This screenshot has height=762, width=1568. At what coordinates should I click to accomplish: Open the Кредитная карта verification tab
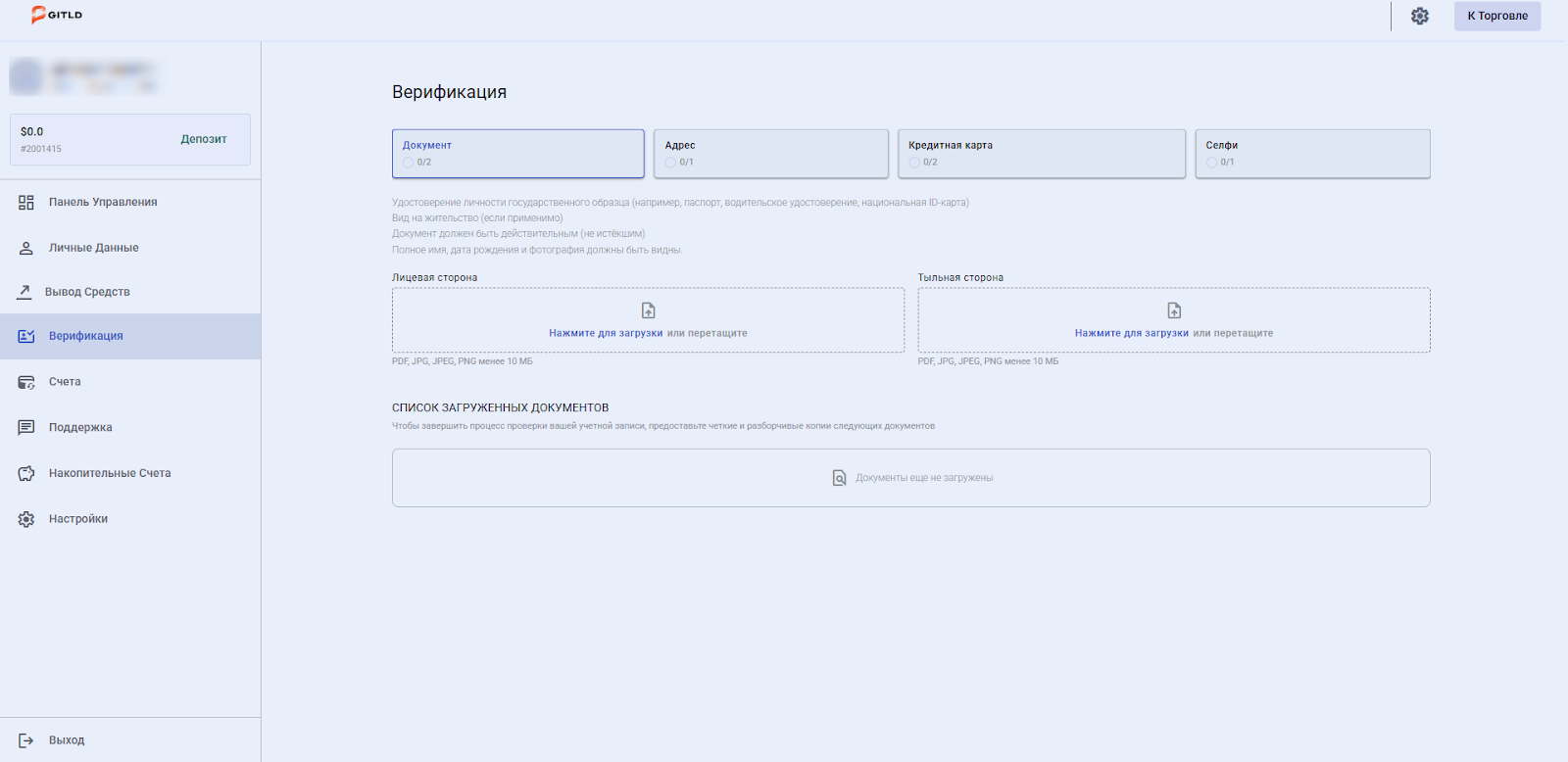click(x=1041, y=154)
